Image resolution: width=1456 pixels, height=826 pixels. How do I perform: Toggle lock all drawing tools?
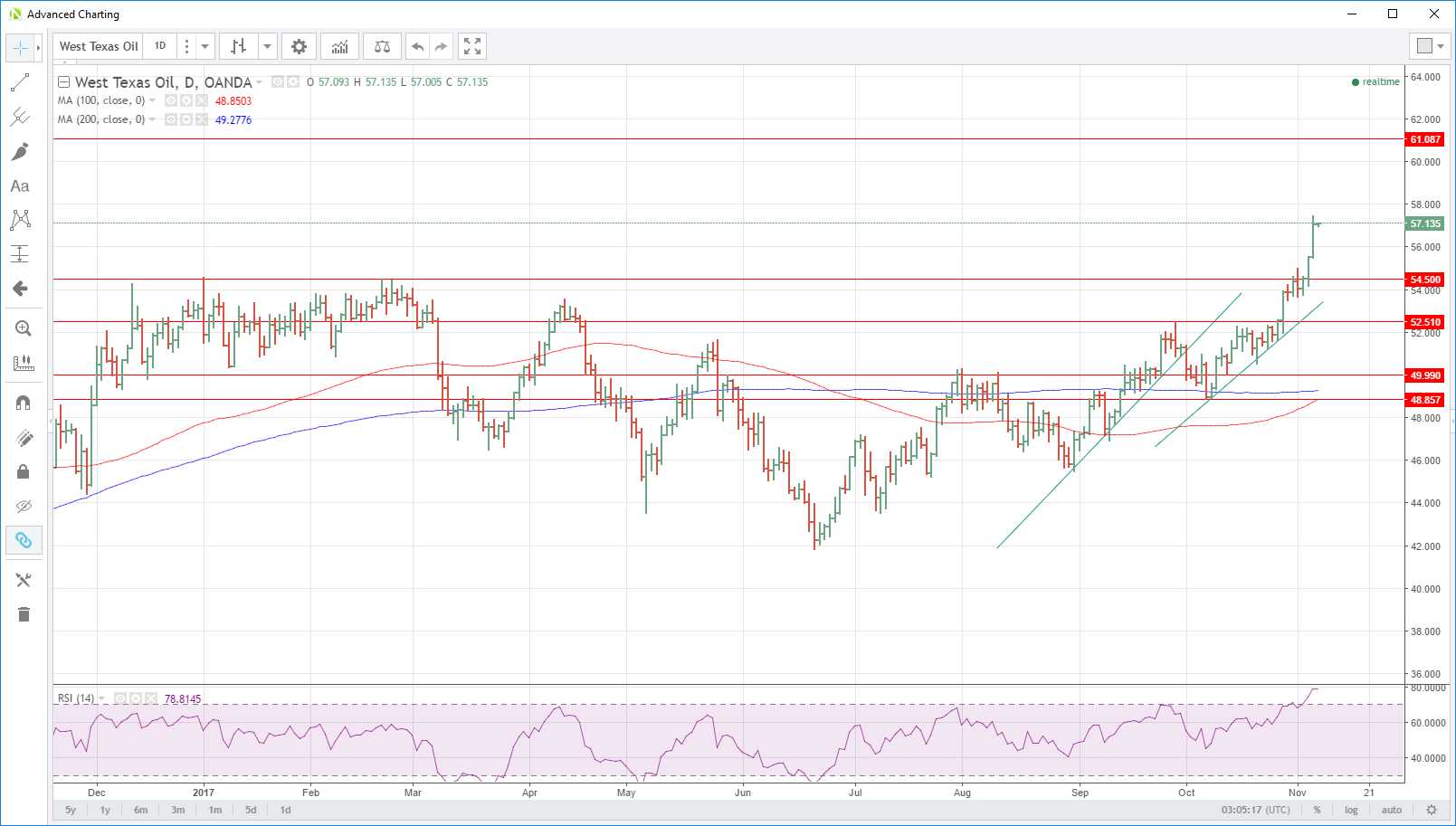(x=24, y=471)
